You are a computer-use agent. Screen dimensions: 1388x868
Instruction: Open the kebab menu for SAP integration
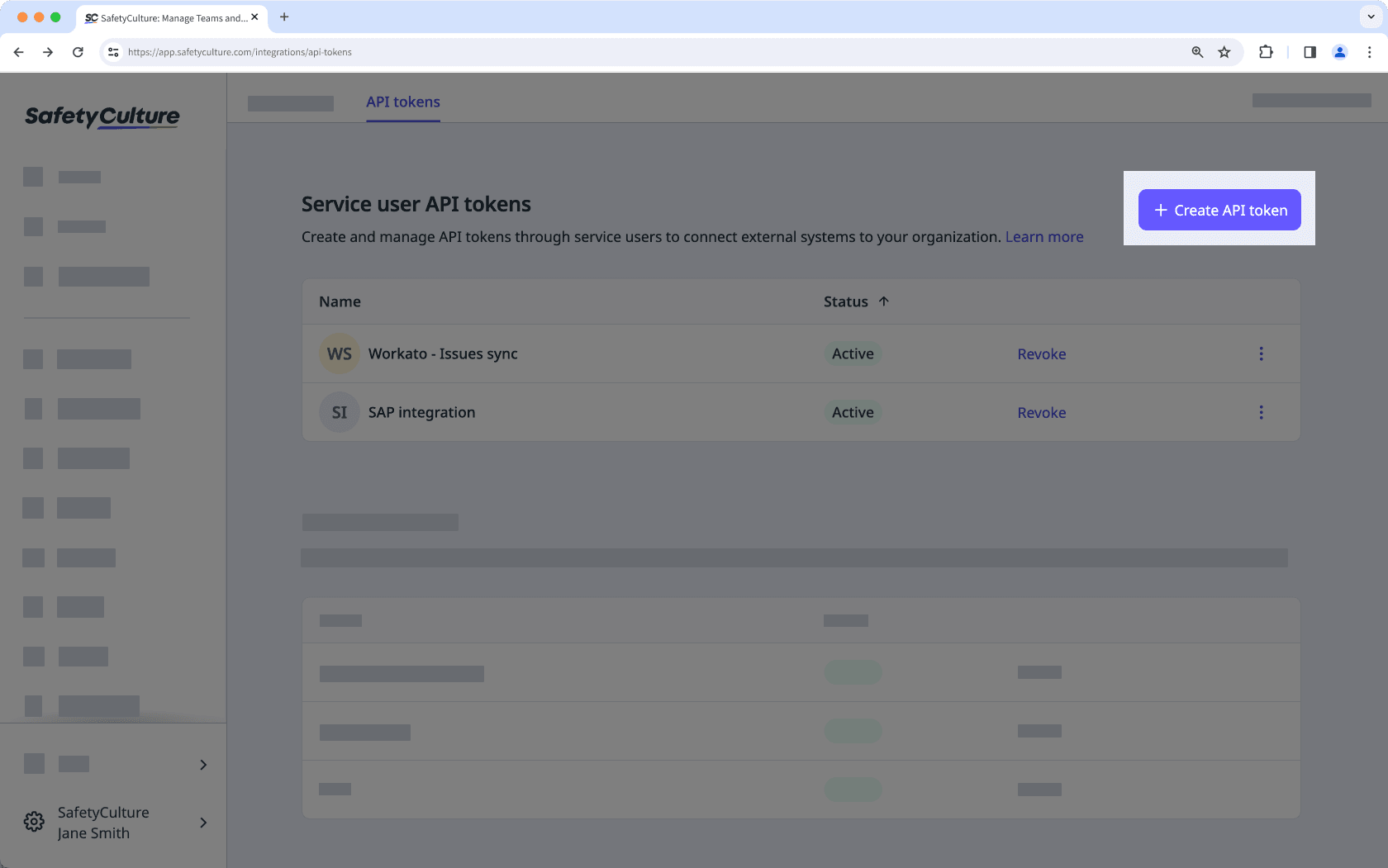1261,412
